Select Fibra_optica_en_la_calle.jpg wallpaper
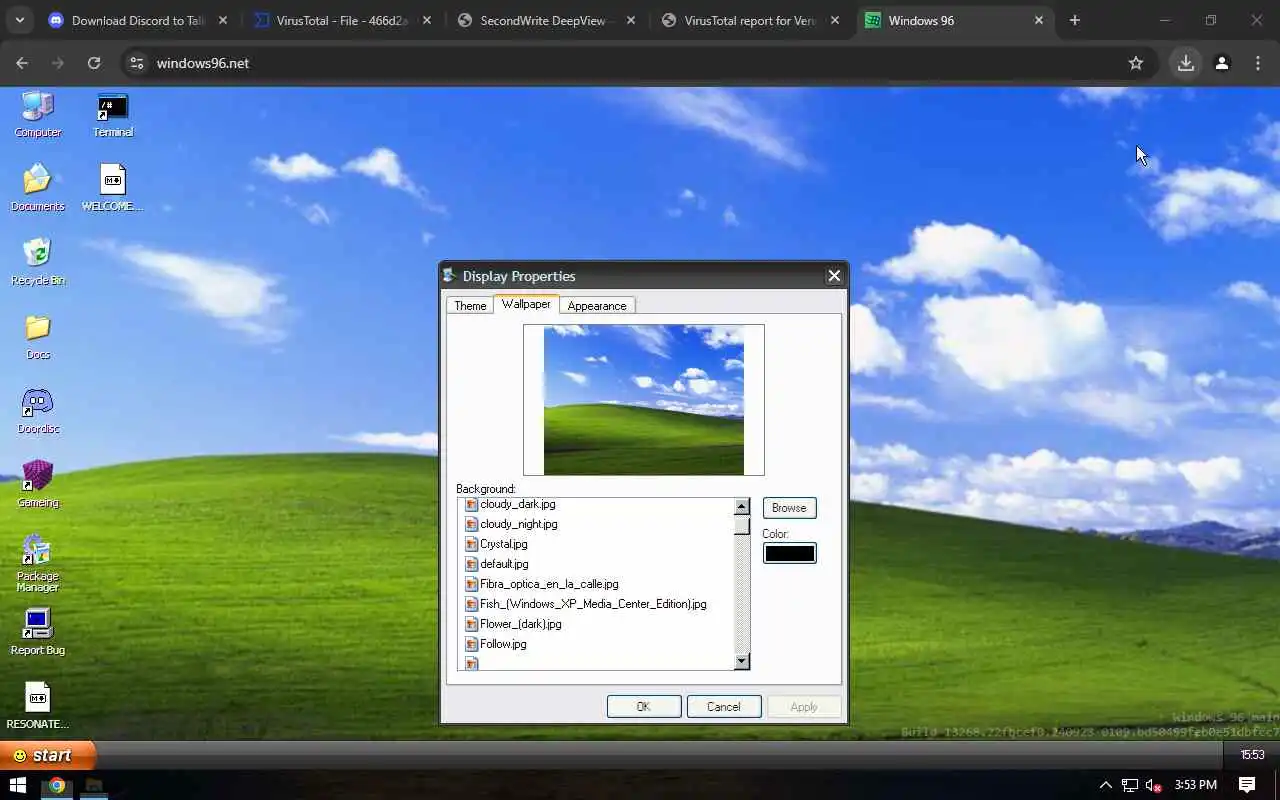 pos(549,584)
